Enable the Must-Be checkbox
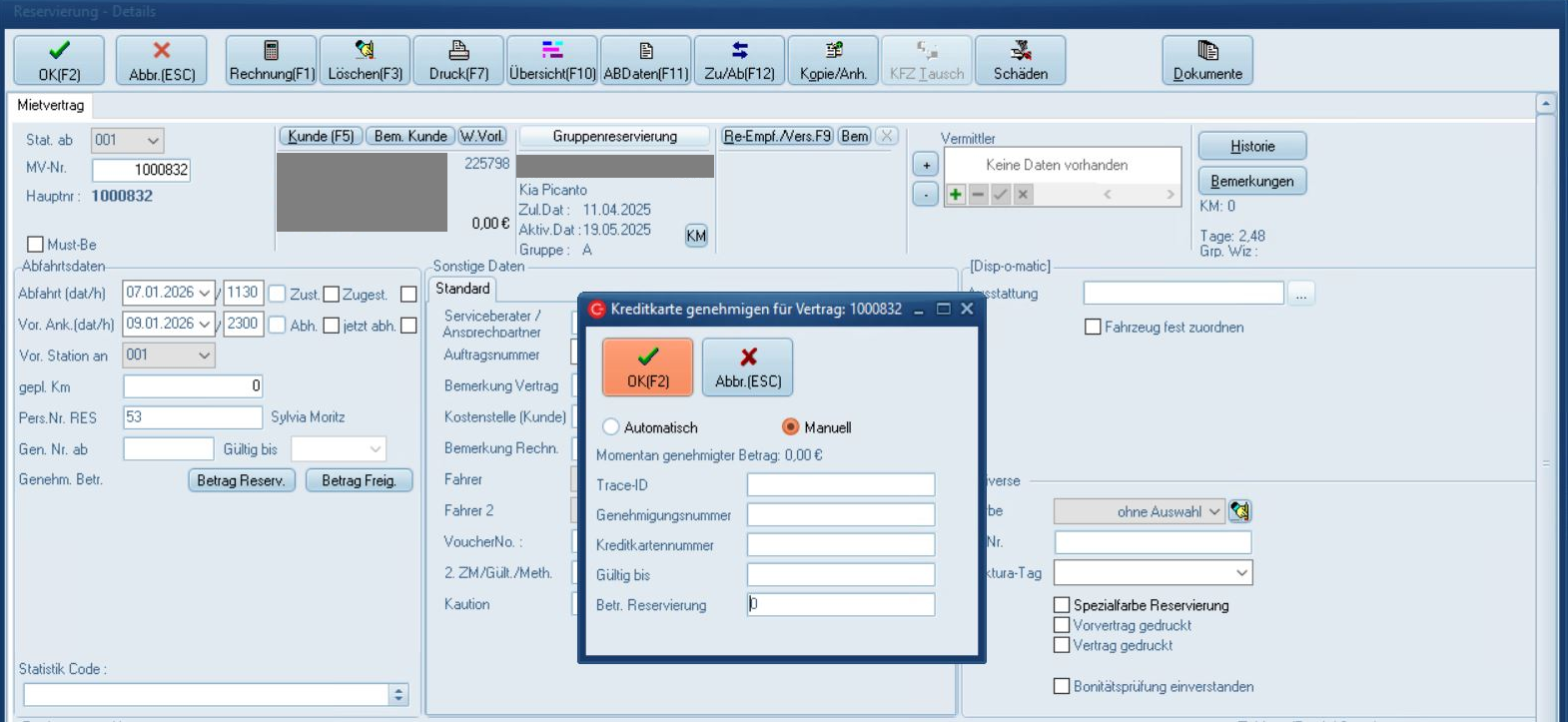 click(x=36, y=245)
